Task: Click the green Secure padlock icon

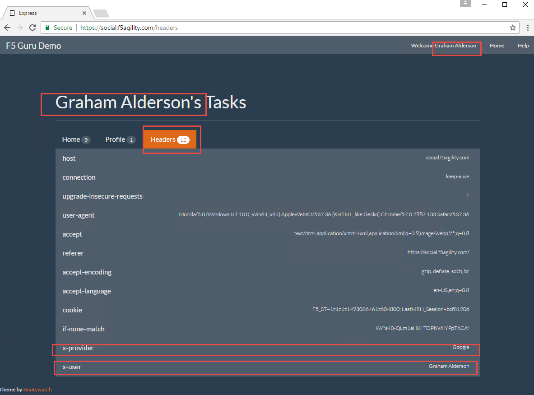Action: tap(48, 28)
